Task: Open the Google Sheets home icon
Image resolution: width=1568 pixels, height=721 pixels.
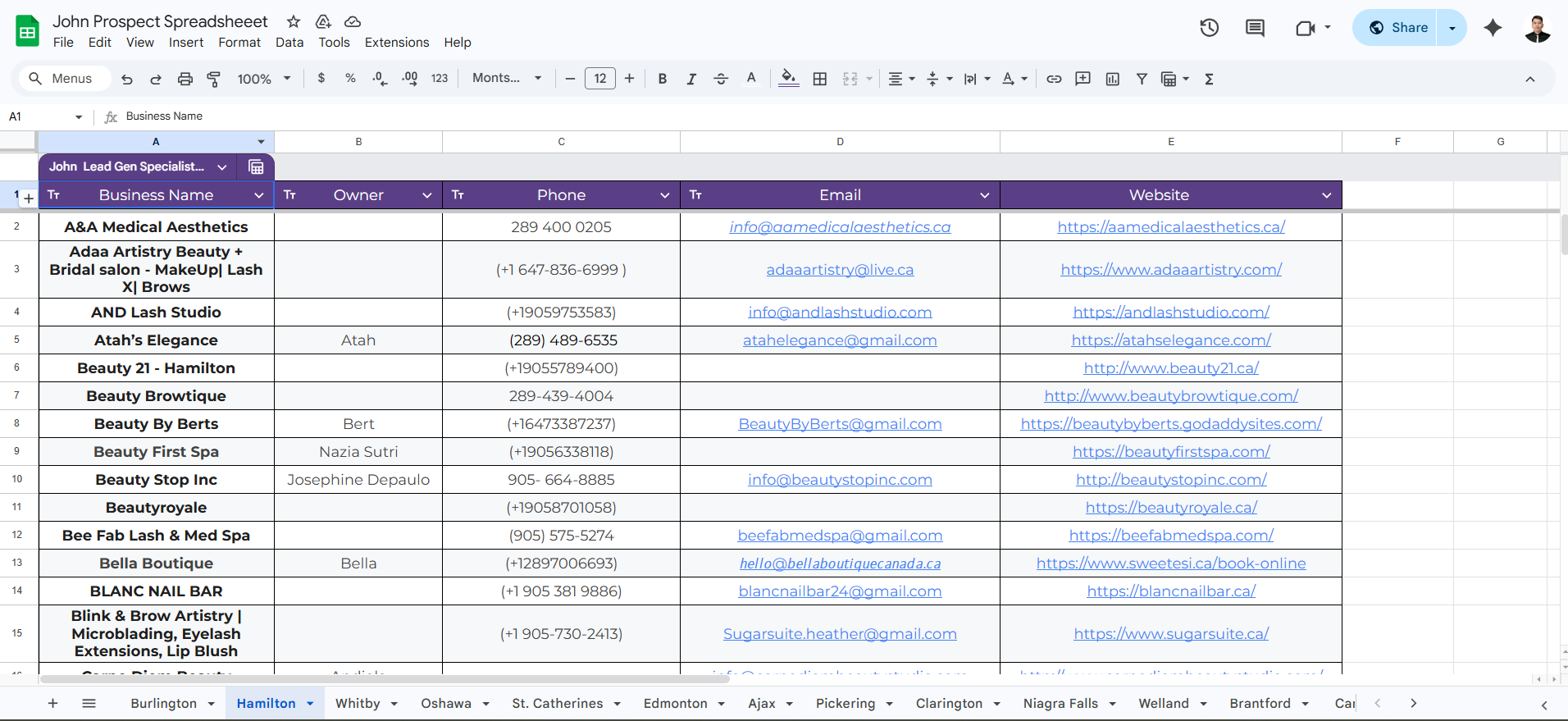Action: click(x=27, y=31)
